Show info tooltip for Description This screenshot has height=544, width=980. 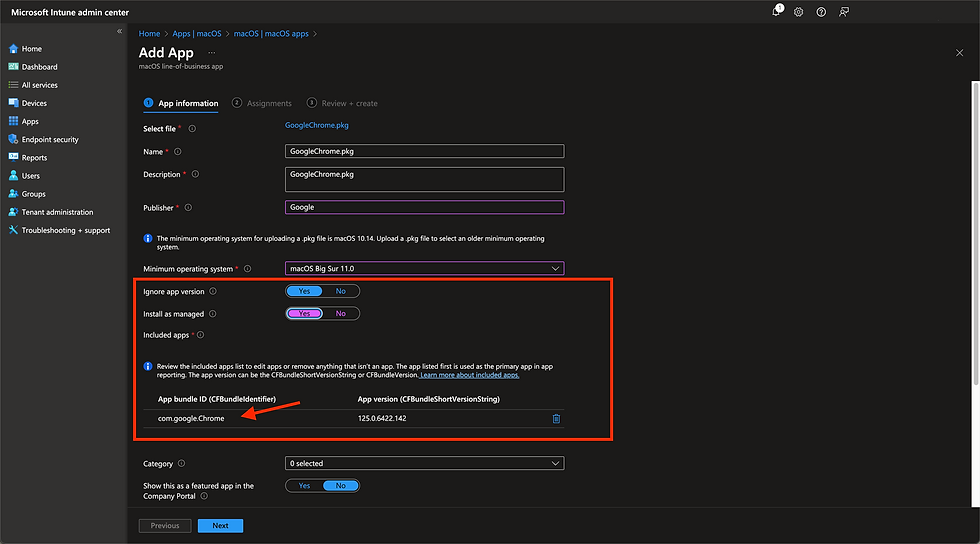195,174
